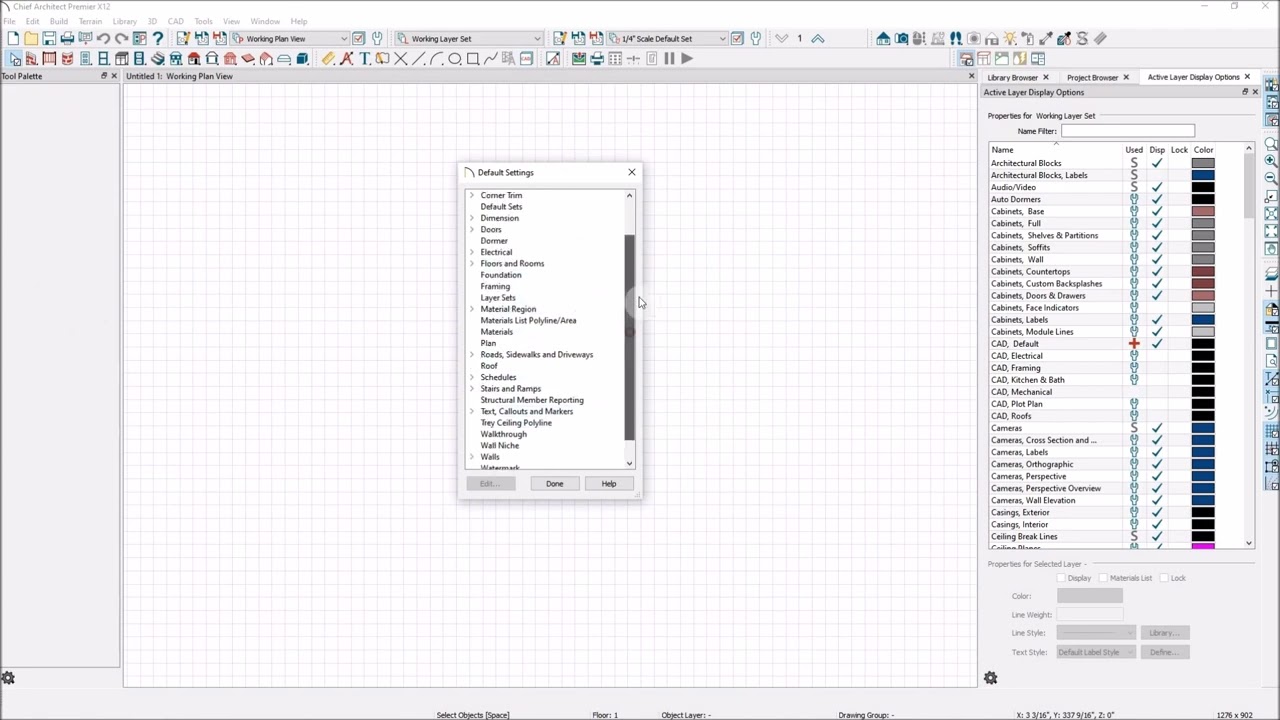Viewport: 1280px width, 720px height.
Task: Open the Tools menu
Action: pos(203,21)
